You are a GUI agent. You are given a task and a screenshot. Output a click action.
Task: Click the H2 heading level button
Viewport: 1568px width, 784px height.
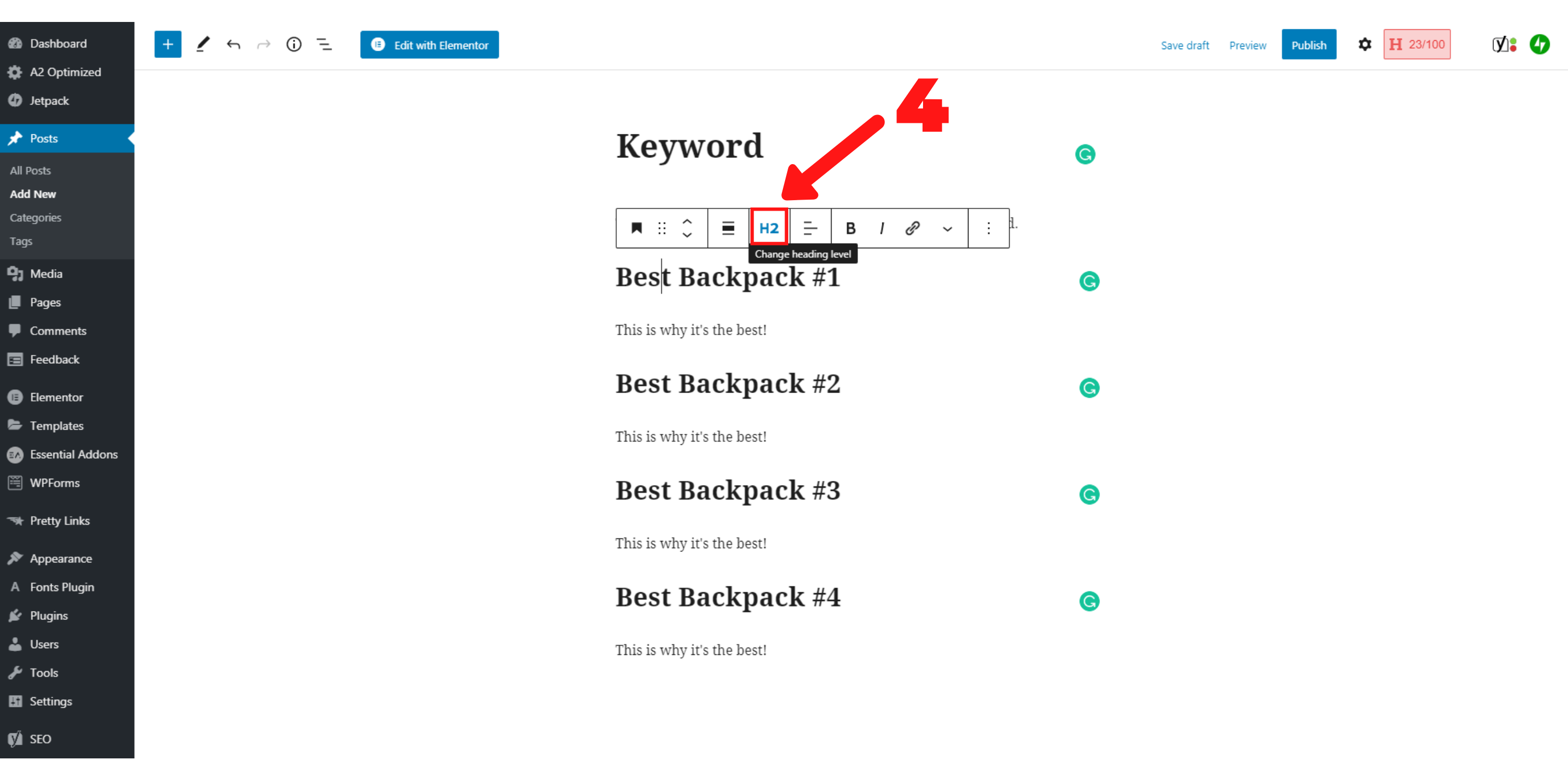[769, 227]
